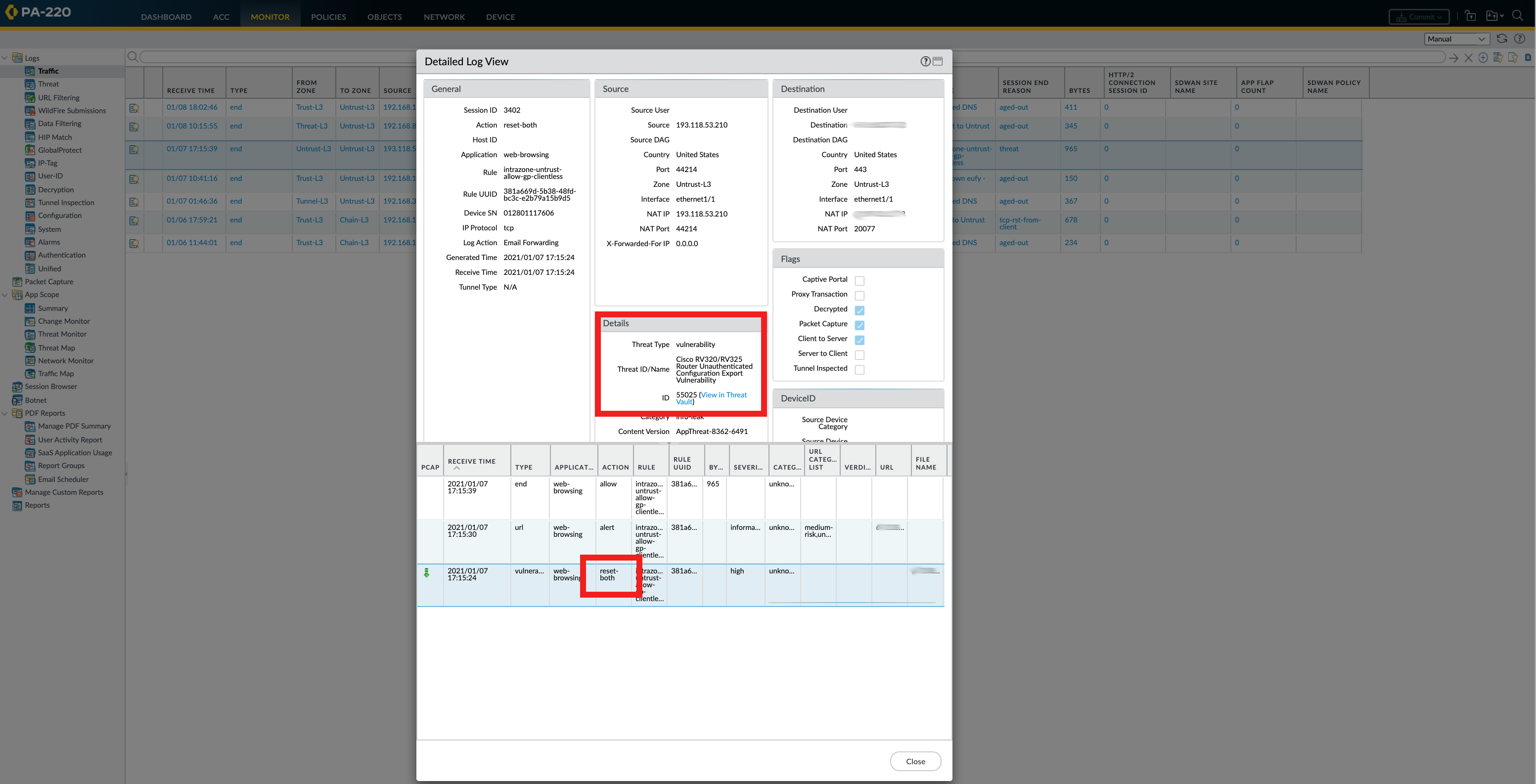Screen dimensions: 1536x784
Task: Open URL Filtering logs
Action: [59, 97]
